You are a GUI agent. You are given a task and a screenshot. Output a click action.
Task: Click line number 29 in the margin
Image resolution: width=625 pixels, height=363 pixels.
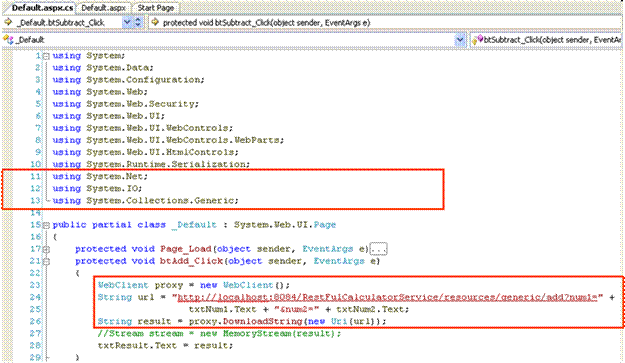(x=35, y=357)
